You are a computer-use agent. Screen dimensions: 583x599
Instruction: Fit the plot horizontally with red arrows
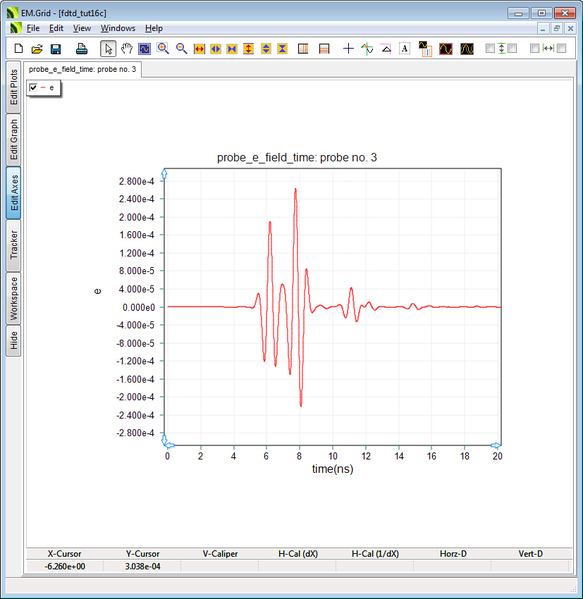pos(199,49)
